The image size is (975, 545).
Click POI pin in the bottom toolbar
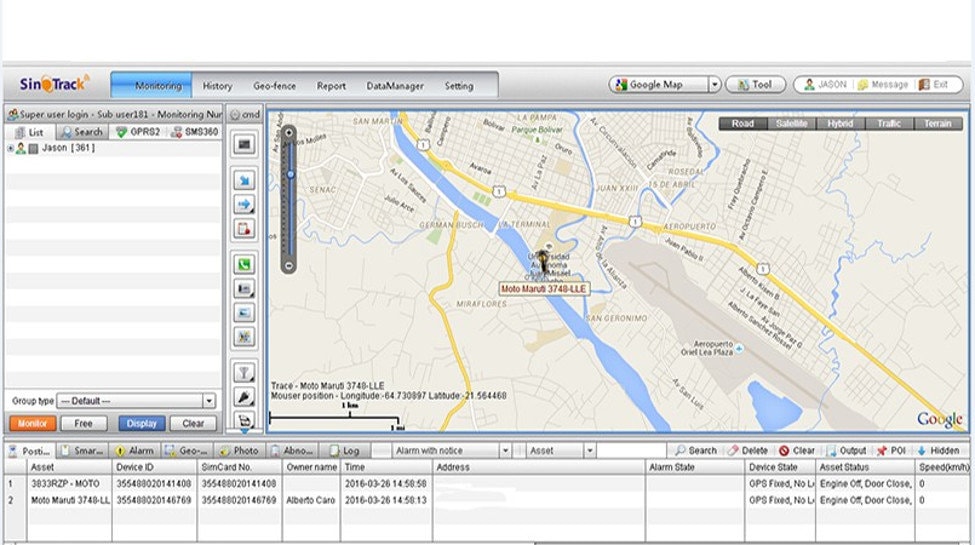pyautogui.click(x=891, y=450)
